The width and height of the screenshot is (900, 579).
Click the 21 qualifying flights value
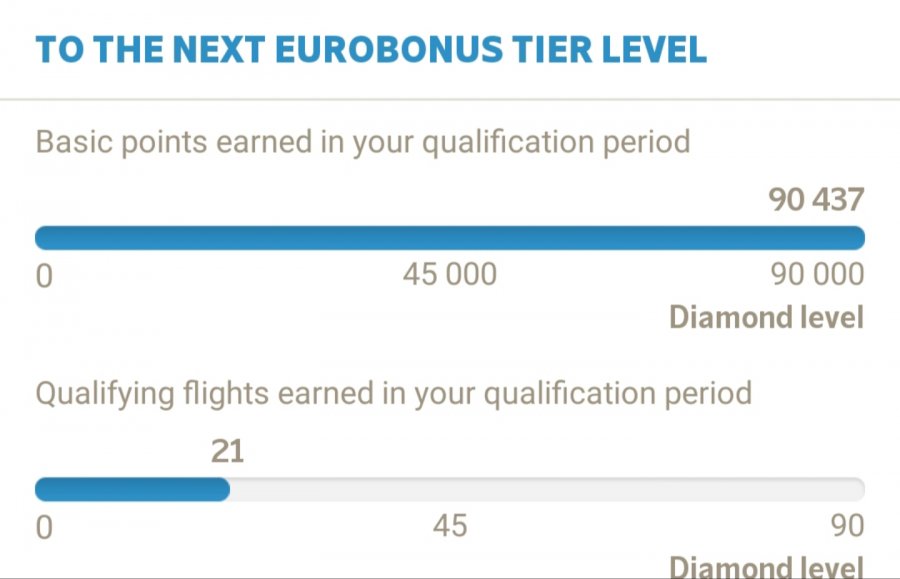click(x=227, y=452)
